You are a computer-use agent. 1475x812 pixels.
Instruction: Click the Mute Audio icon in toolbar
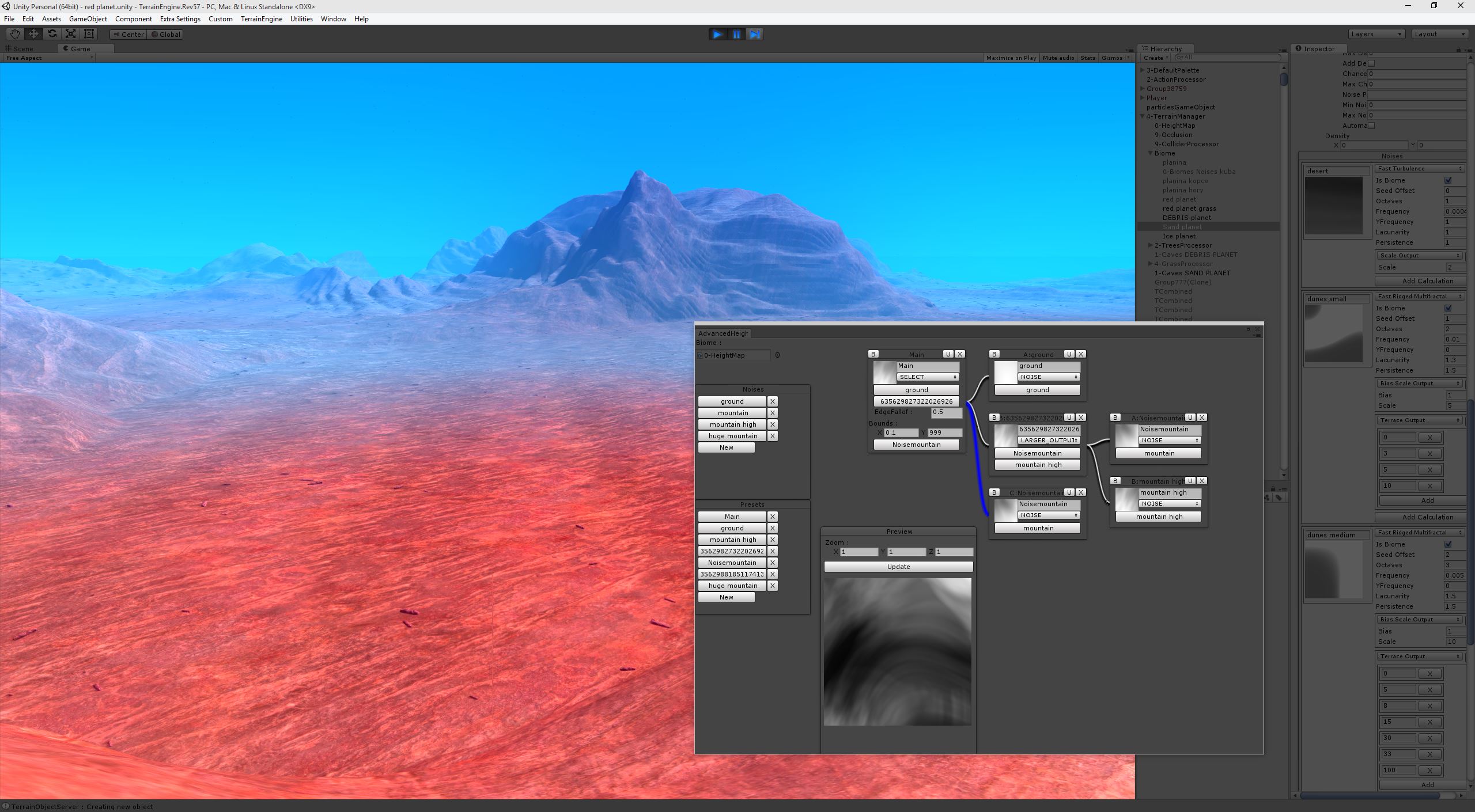[x=1058, y=57]
